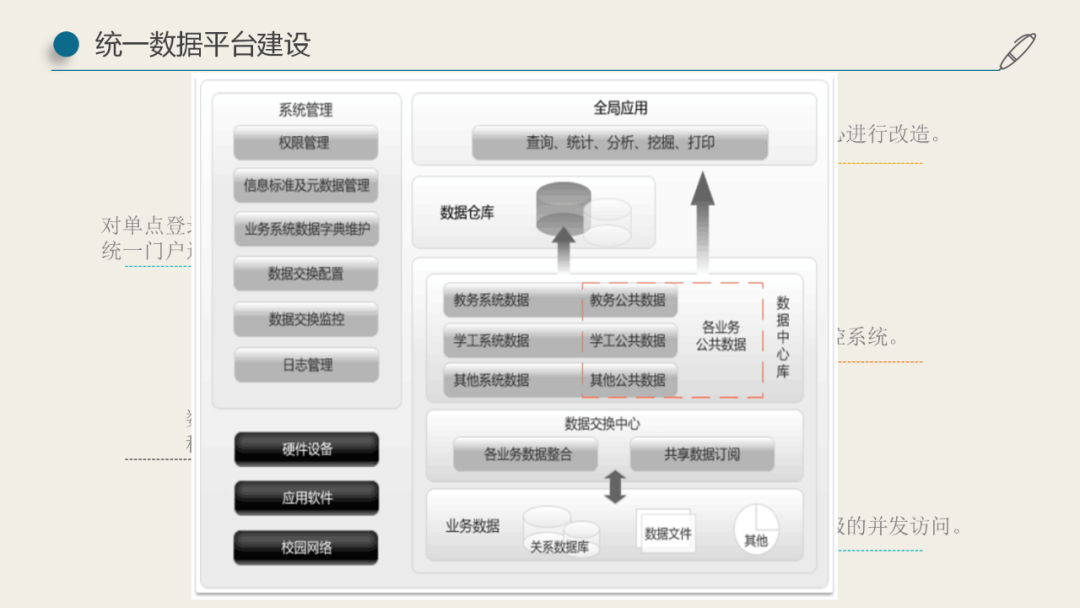Click the blue circle bullet beside title
The image size is (1080, 608).
point(66,44)
